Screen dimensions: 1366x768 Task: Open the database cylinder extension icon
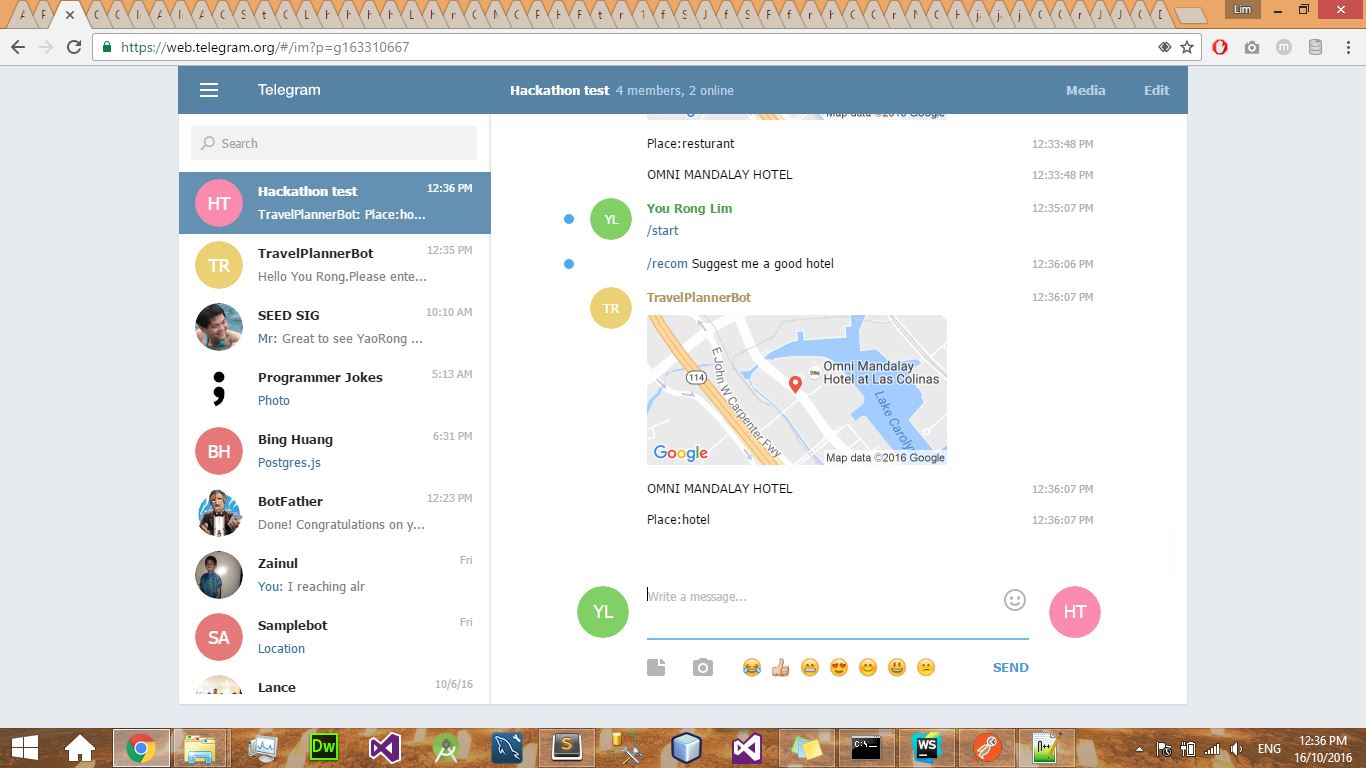pyautogui.click(x=1316, y=47)
